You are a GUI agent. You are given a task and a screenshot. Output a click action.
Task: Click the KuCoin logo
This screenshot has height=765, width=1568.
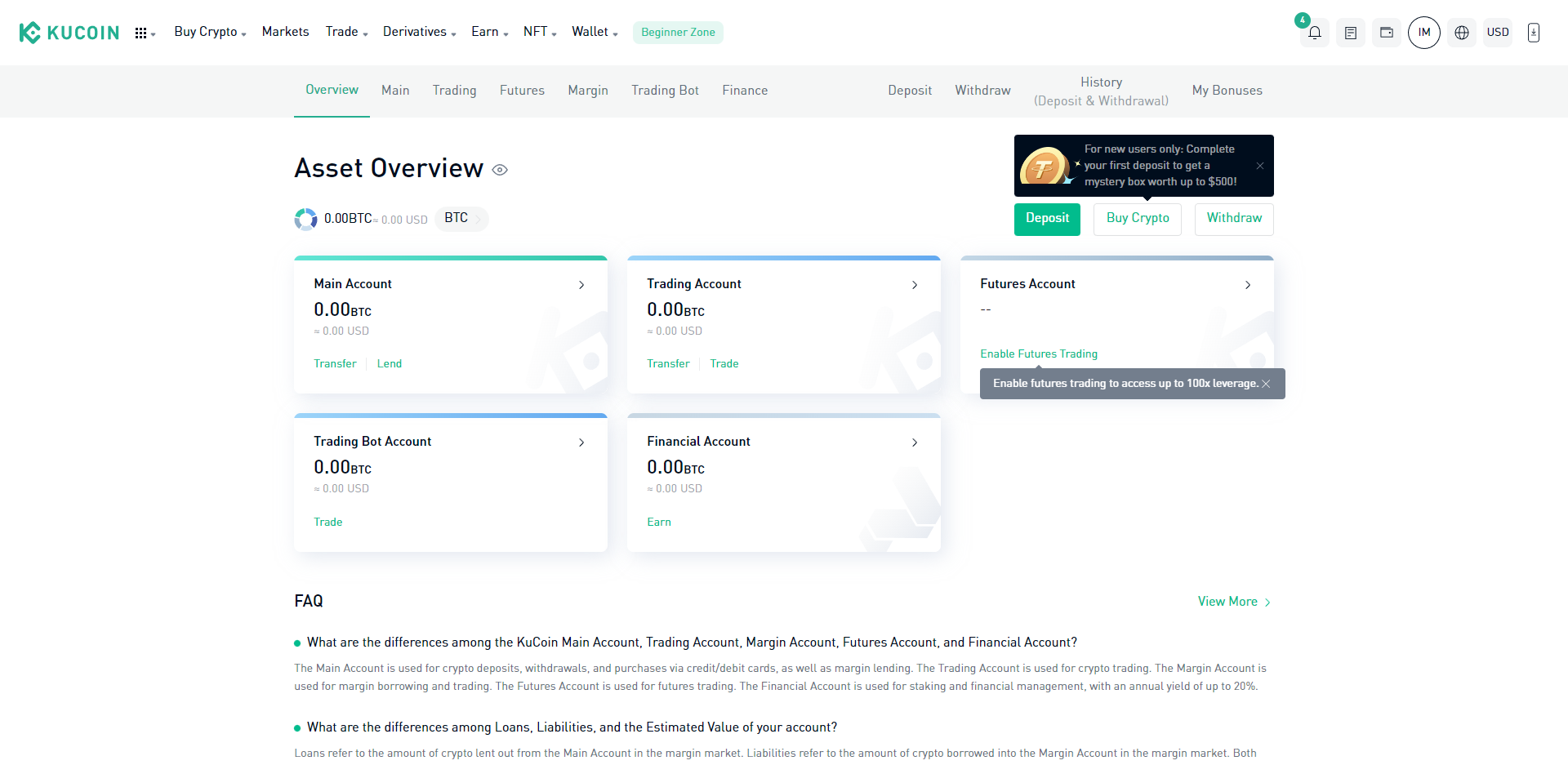[69, 33]
